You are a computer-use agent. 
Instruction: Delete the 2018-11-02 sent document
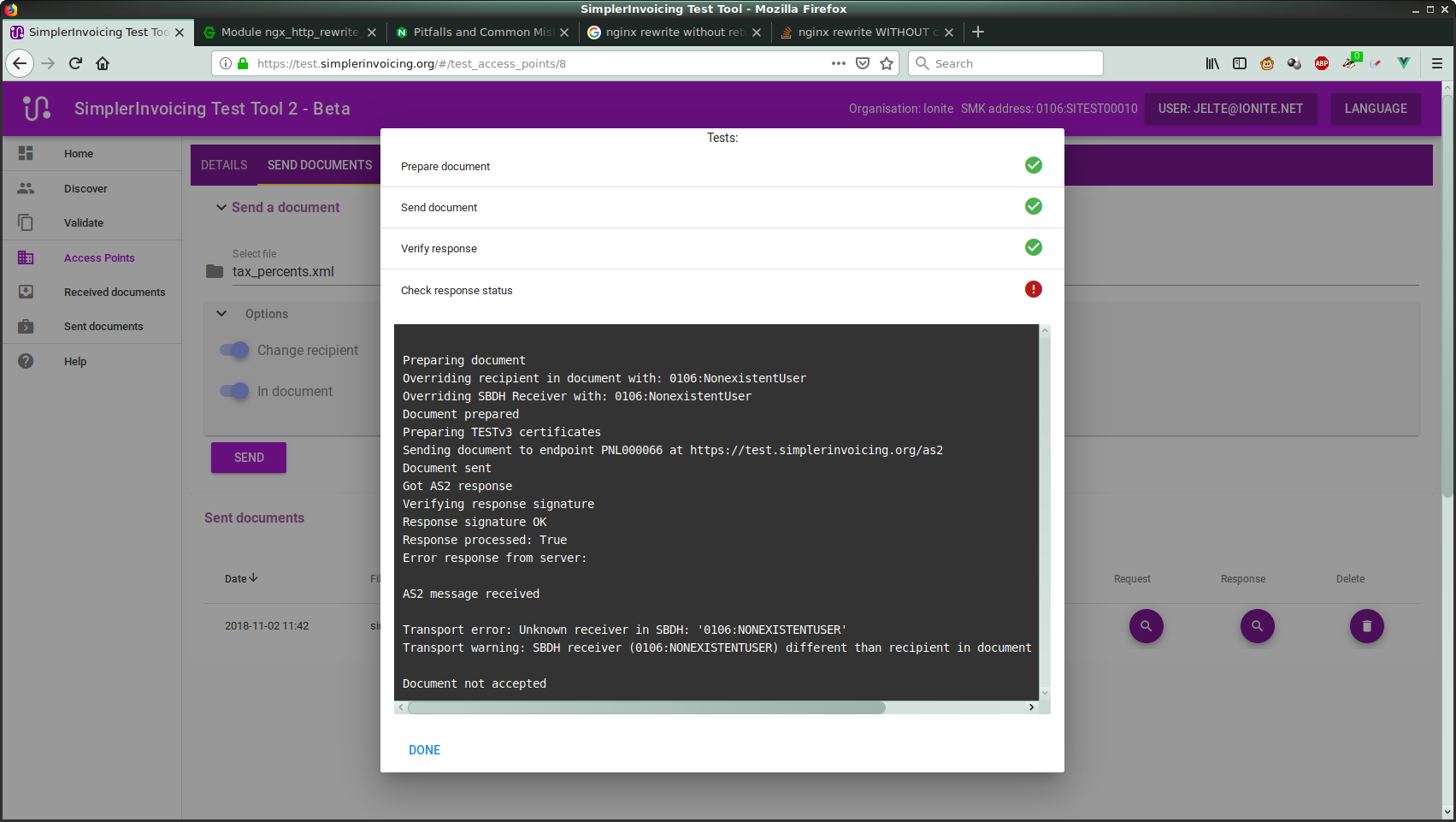(1366, 626)
